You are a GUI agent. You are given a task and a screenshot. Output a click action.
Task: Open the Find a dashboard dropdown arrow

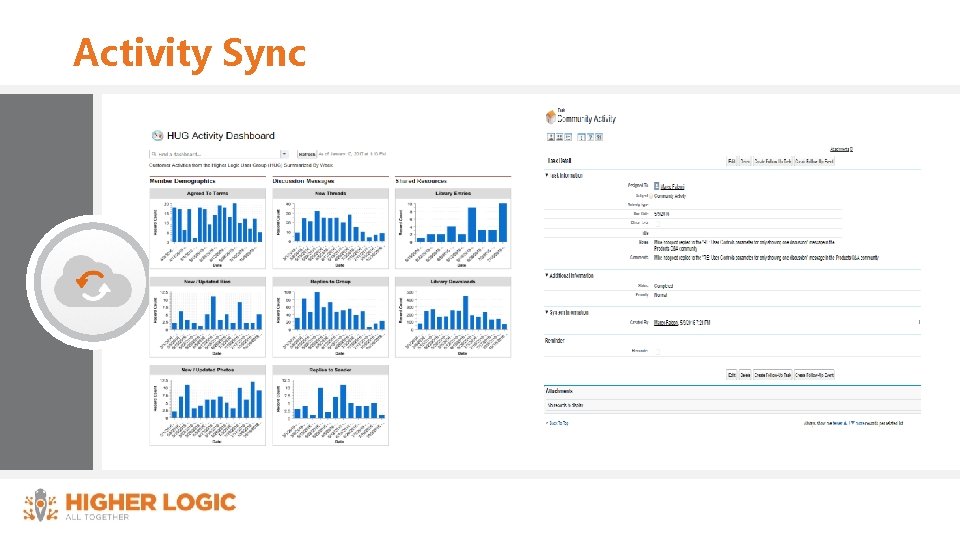click(284, 154)
